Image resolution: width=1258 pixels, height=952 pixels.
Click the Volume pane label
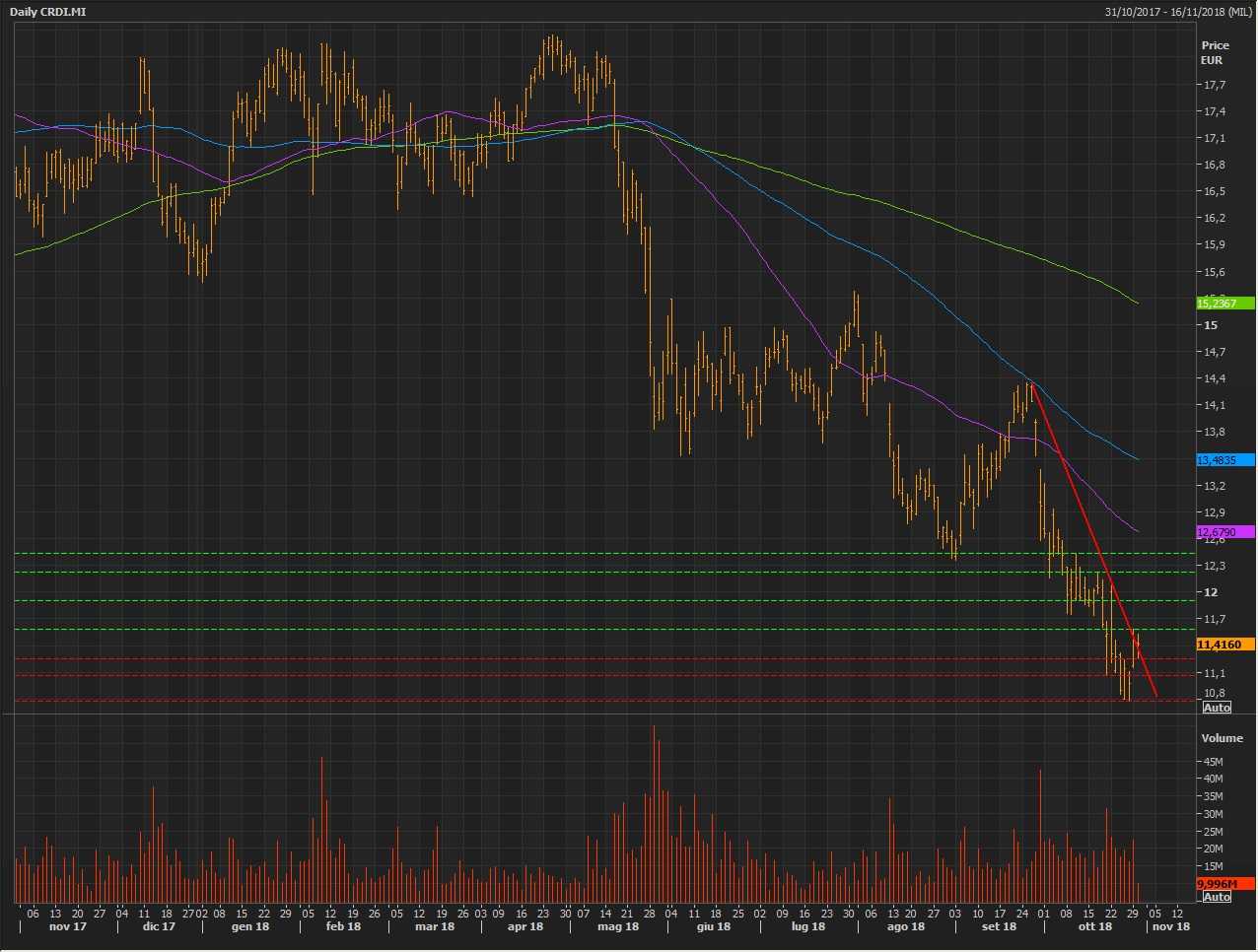[x=1222, y=738]
